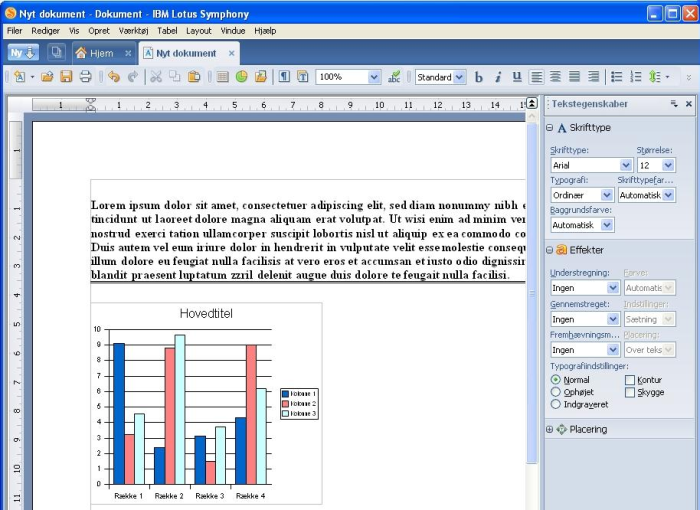Justify the paragraph text
This screenshot has width=700, height=510.
coord(575,77)
